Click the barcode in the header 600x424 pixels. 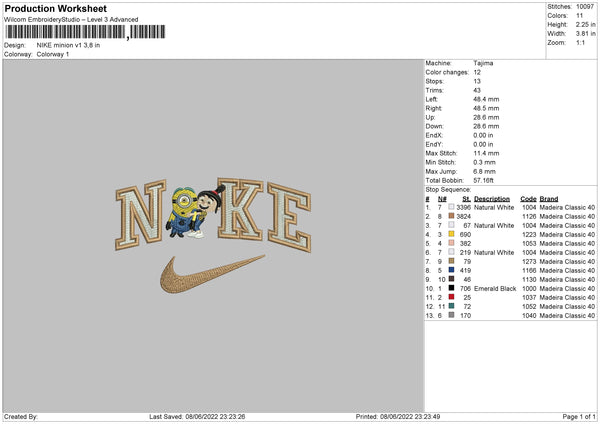click(x=85, y=32)
